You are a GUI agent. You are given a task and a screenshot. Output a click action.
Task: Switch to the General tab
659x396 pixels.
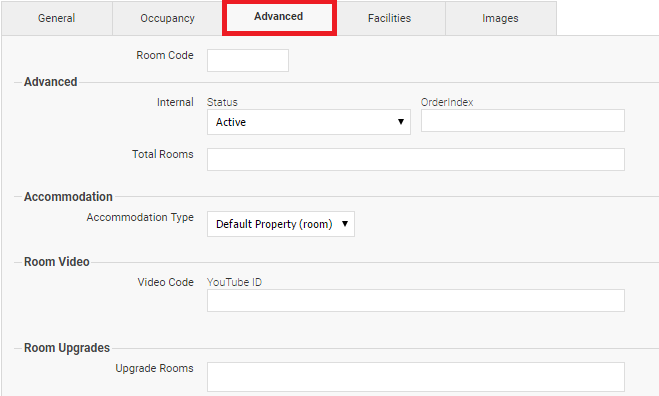pyautogui.click(x=57, y=18)
